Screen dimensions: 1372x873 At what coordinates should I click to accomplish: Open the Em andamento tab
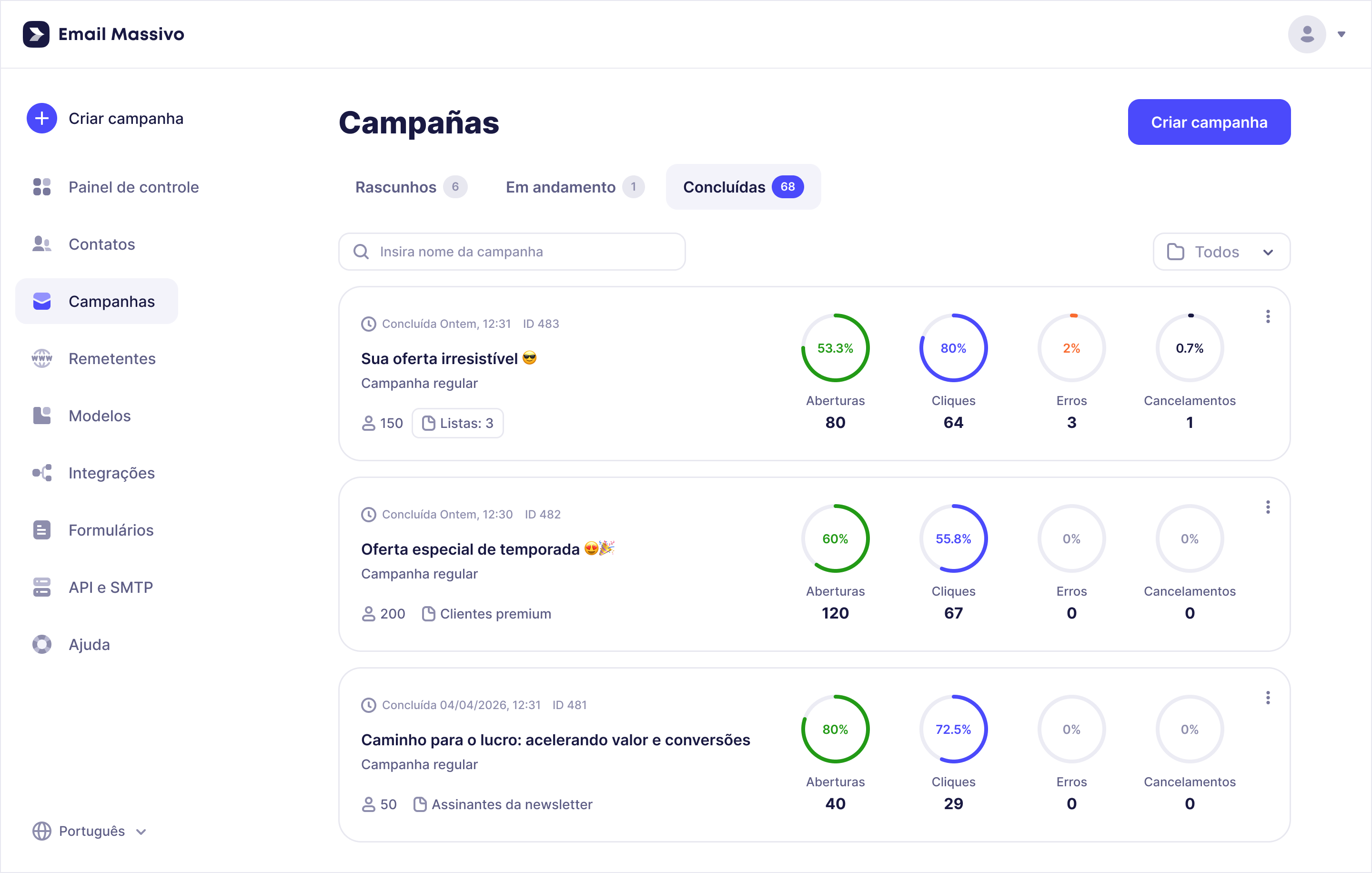[573, 187]
